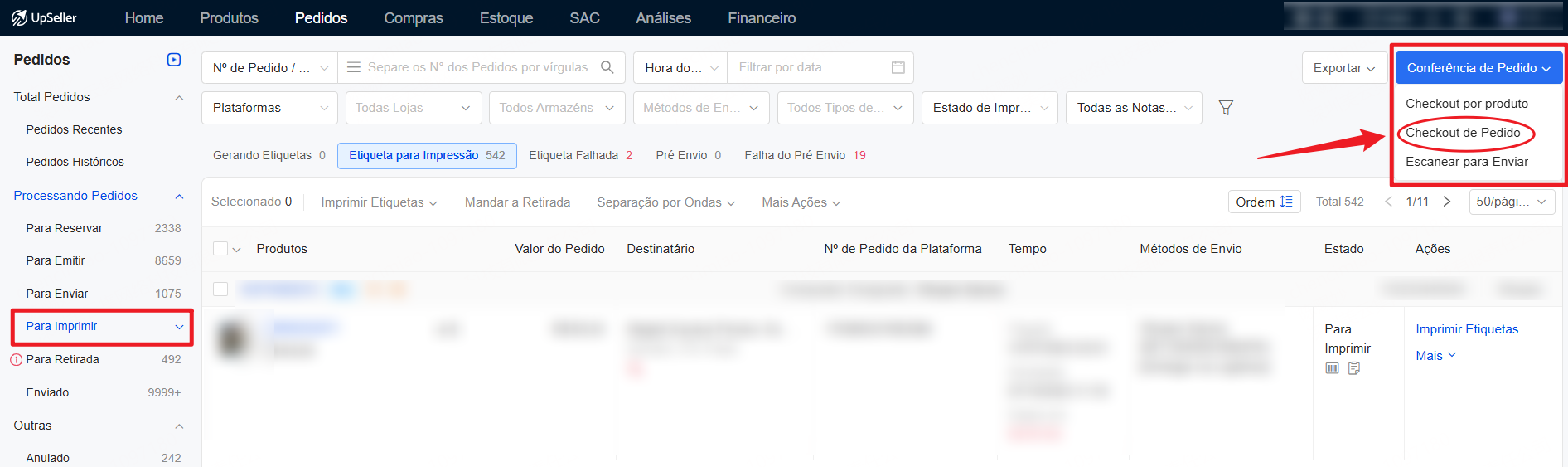Switch to Falha do Pré Envio tab
1568x467 pixels.
coord(805,155)
